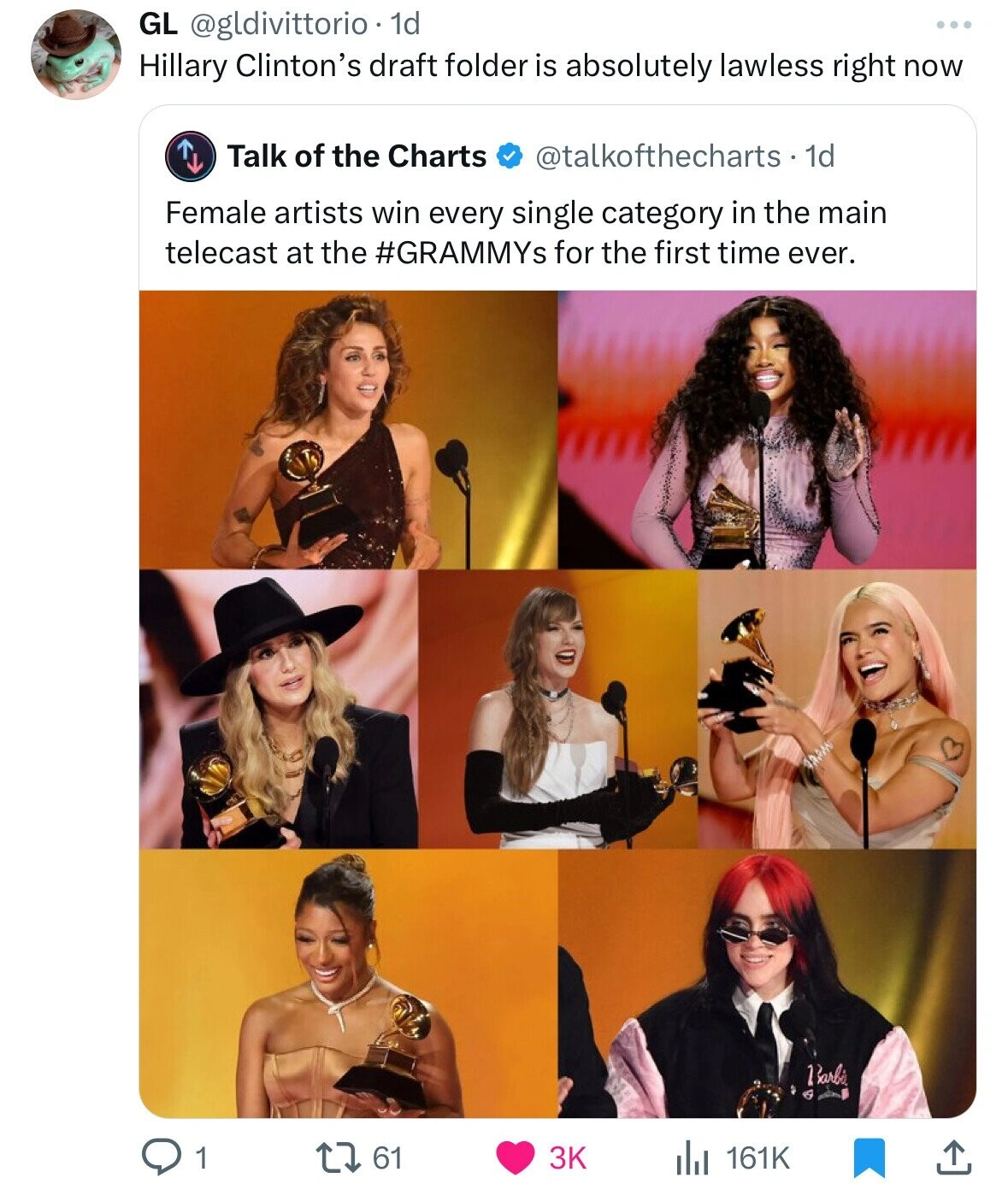
Task: Open the @talkofthecharts handle link
Action: tap(657, 156)
